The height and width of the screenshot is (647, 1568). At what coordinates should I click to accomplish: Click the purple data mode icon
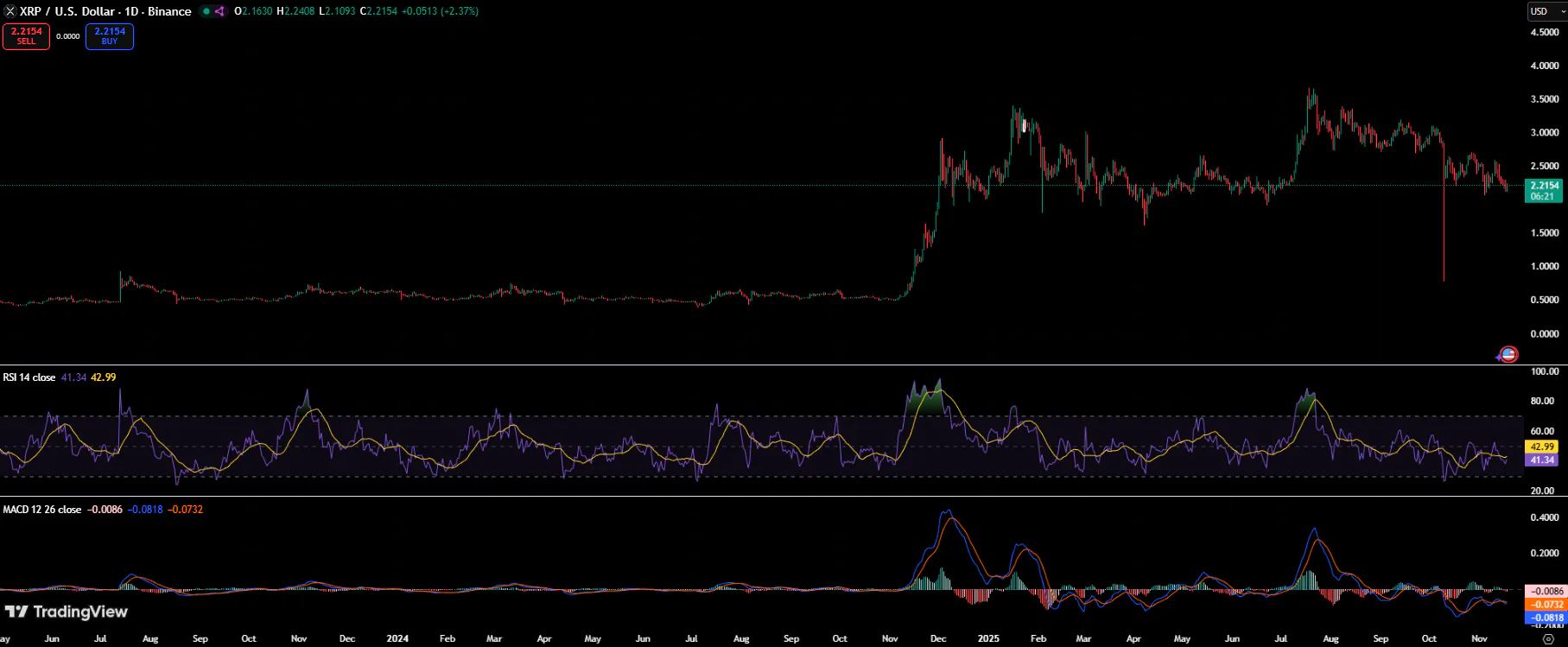click(219, 11)
